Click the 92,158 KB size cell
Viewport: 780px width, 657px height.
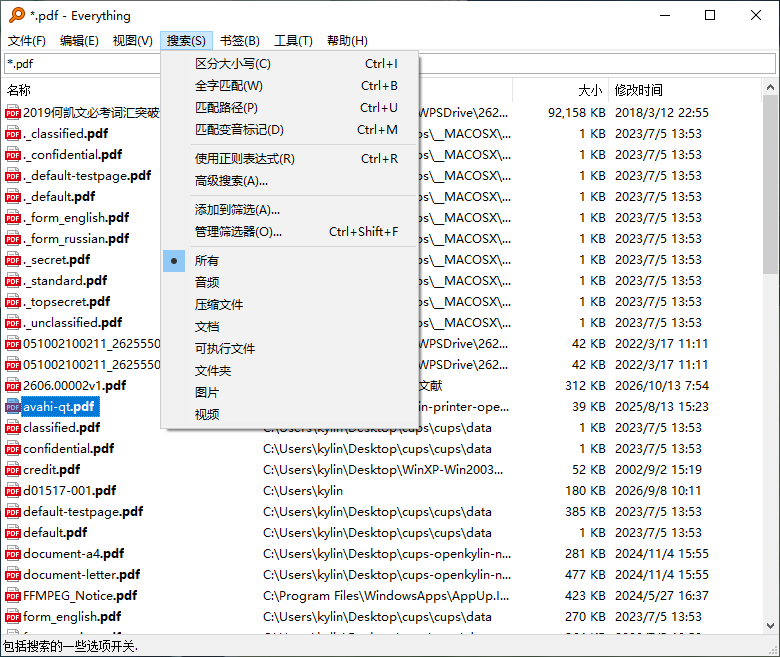point(577,113)
